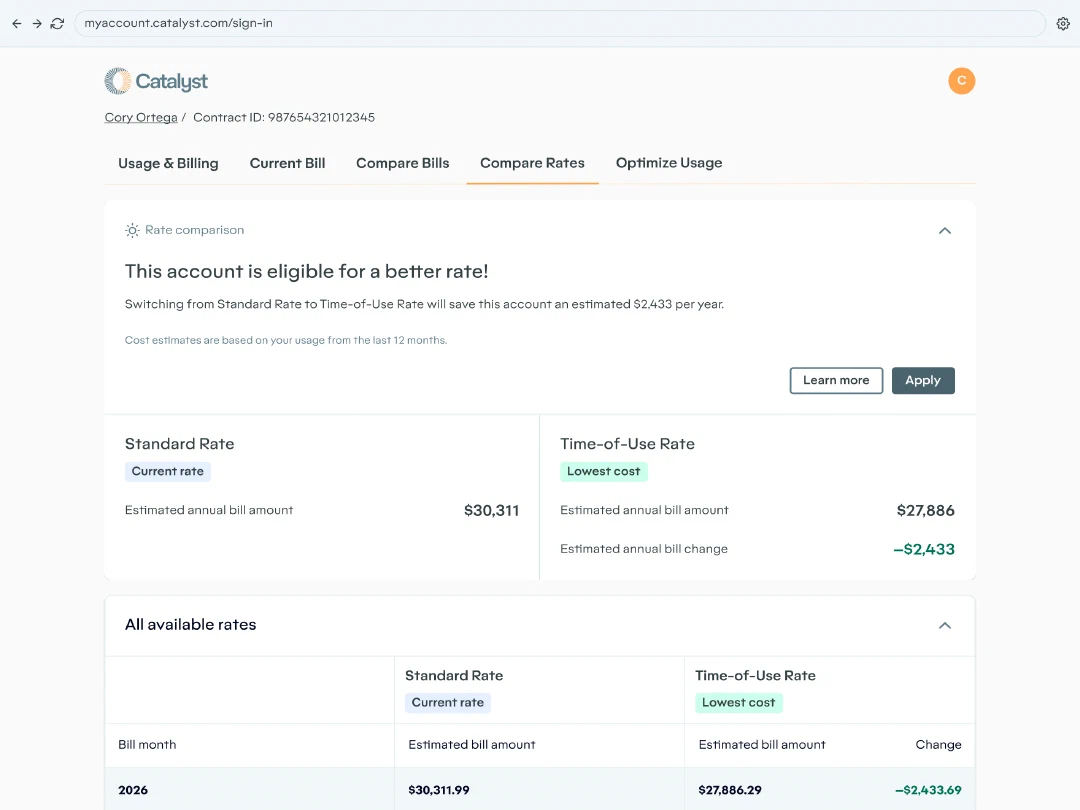Click the Learn more button
The image size is (1080, 810).
[836, 380]
